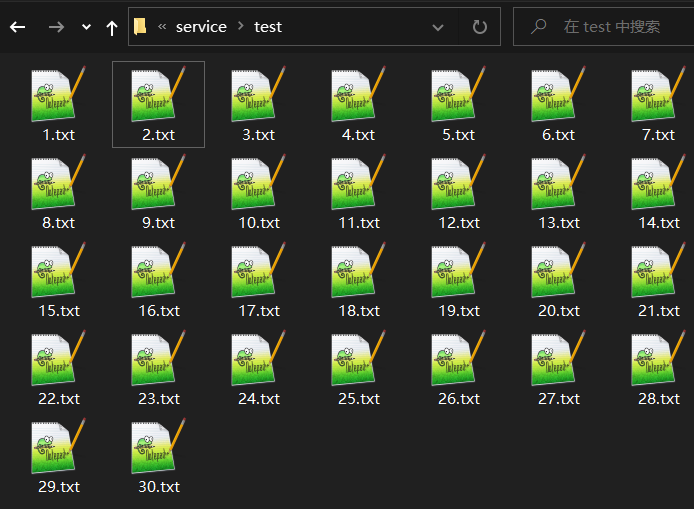Click on the 10.txt file
Screen dimensions: 694x509
pyautogui.click(x=258, y=192)
